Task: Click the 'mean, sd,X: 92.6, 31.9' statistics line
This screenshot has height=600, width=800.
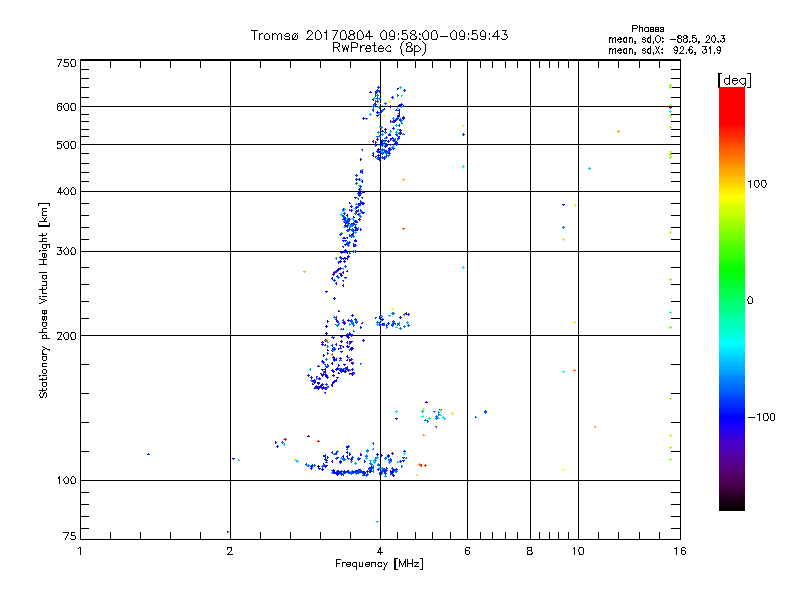Action: (x=664, y=50)
